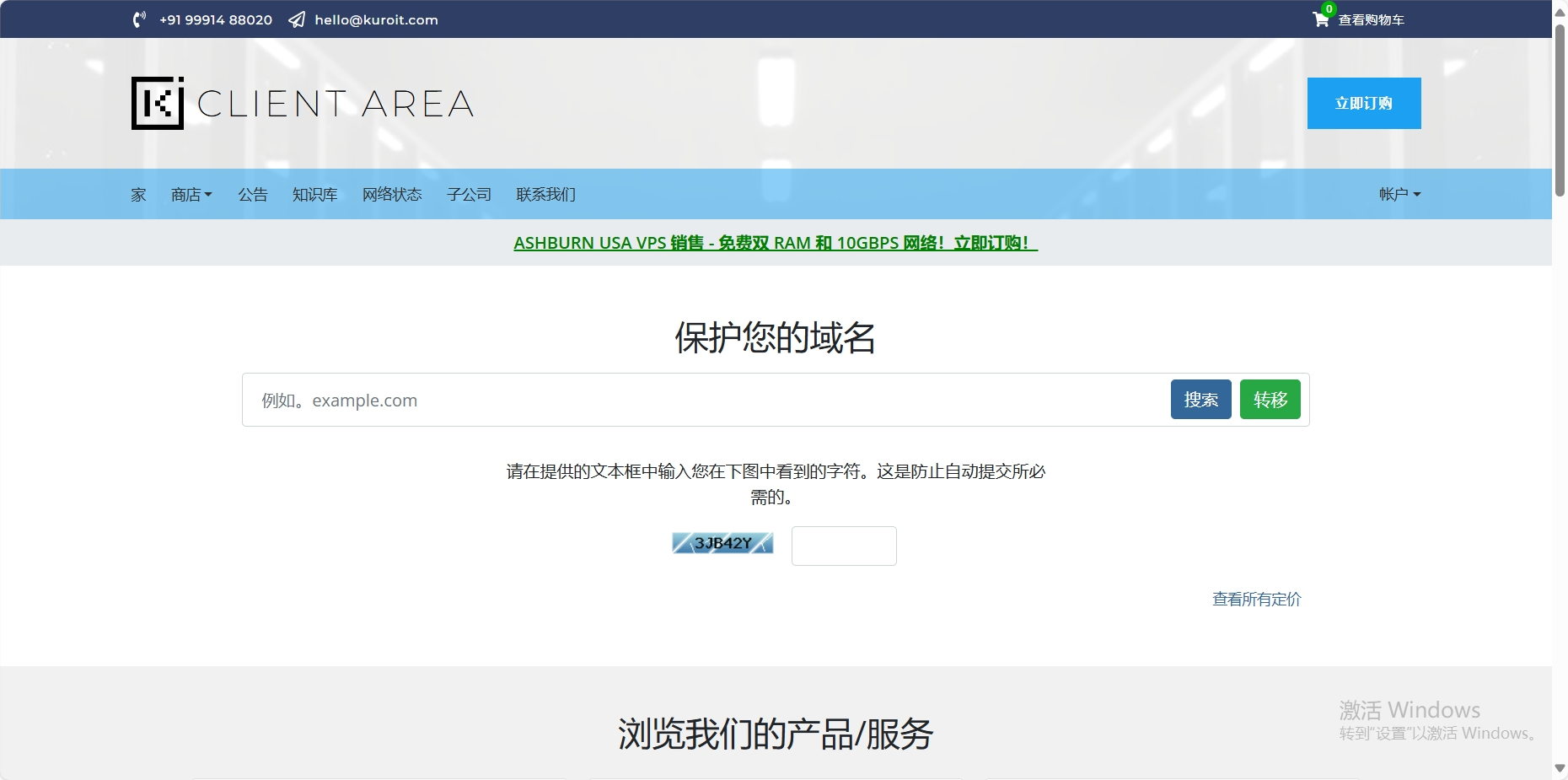Expand the 商店 dropdown menu
The height and width of the screenshot is (780, 1568).
click(x=191, y=195)
